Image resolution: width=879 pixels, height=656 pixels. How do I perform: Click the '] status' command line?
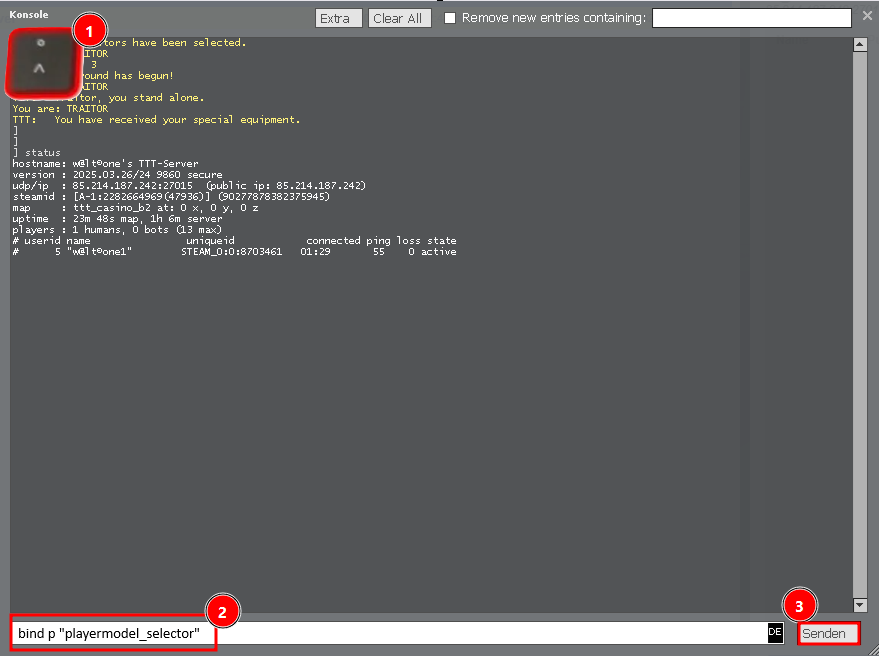(x=36, y=153)
